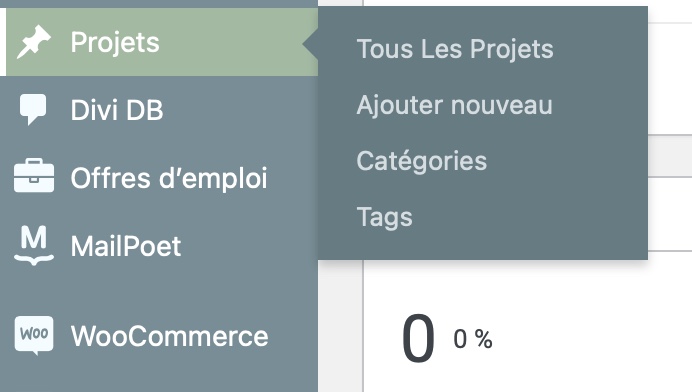Click the large 0 statistic number
692x392 pixels.
point(418,339)
